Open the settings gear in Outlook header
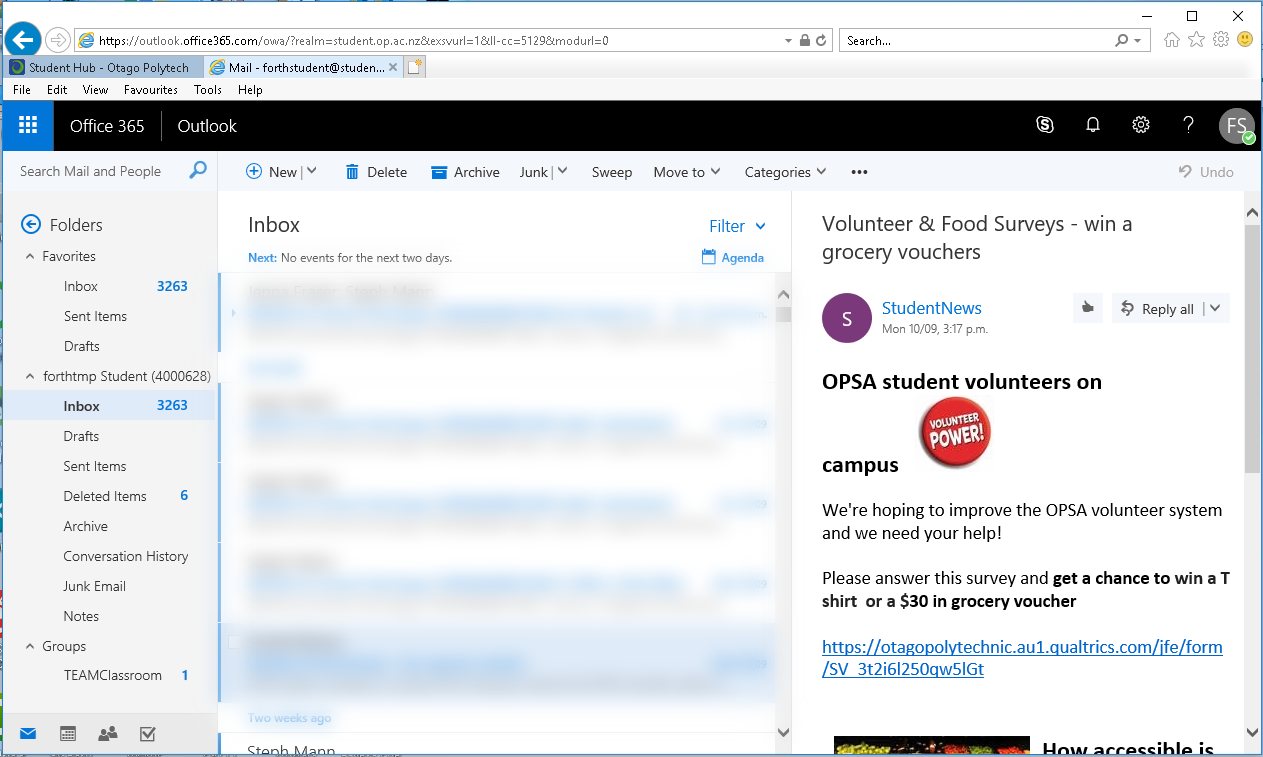This screenshot has width=1263, height=757. (x=1141, y=125)
